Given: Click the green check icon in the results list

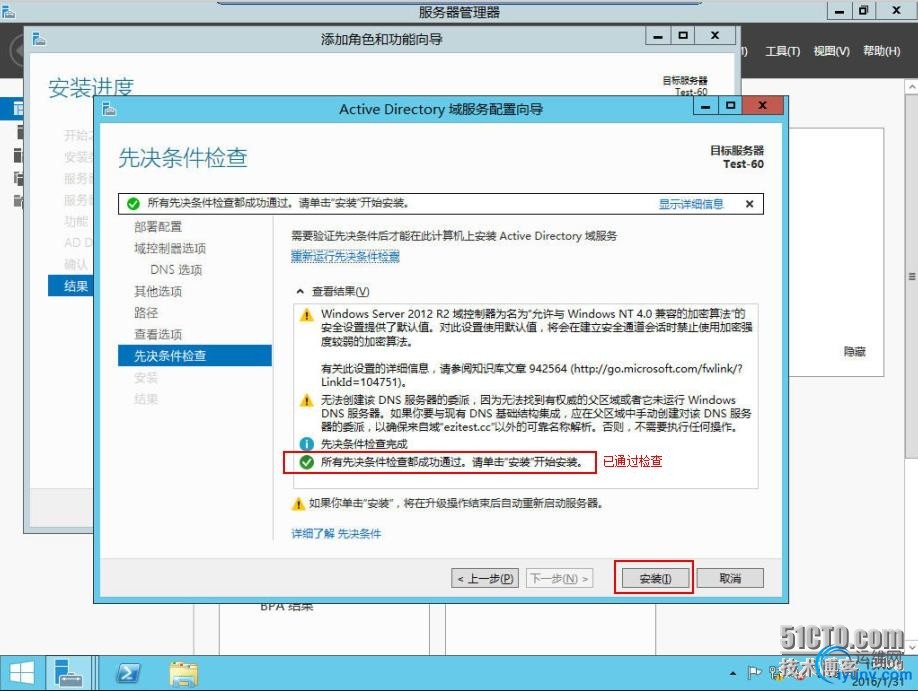Looking at the screenshot, I should 306,462.
